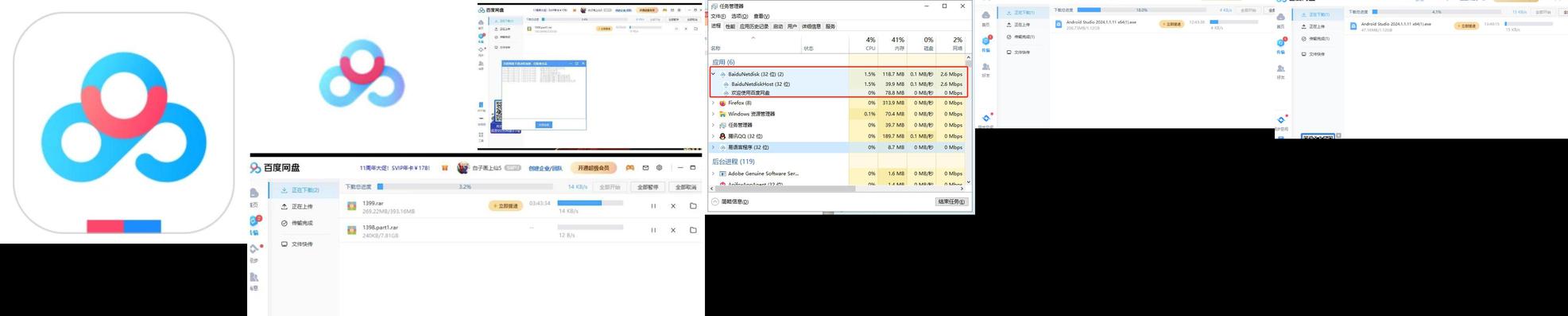Click 立即提速 for 1399.rar

(x=505, y=206)
